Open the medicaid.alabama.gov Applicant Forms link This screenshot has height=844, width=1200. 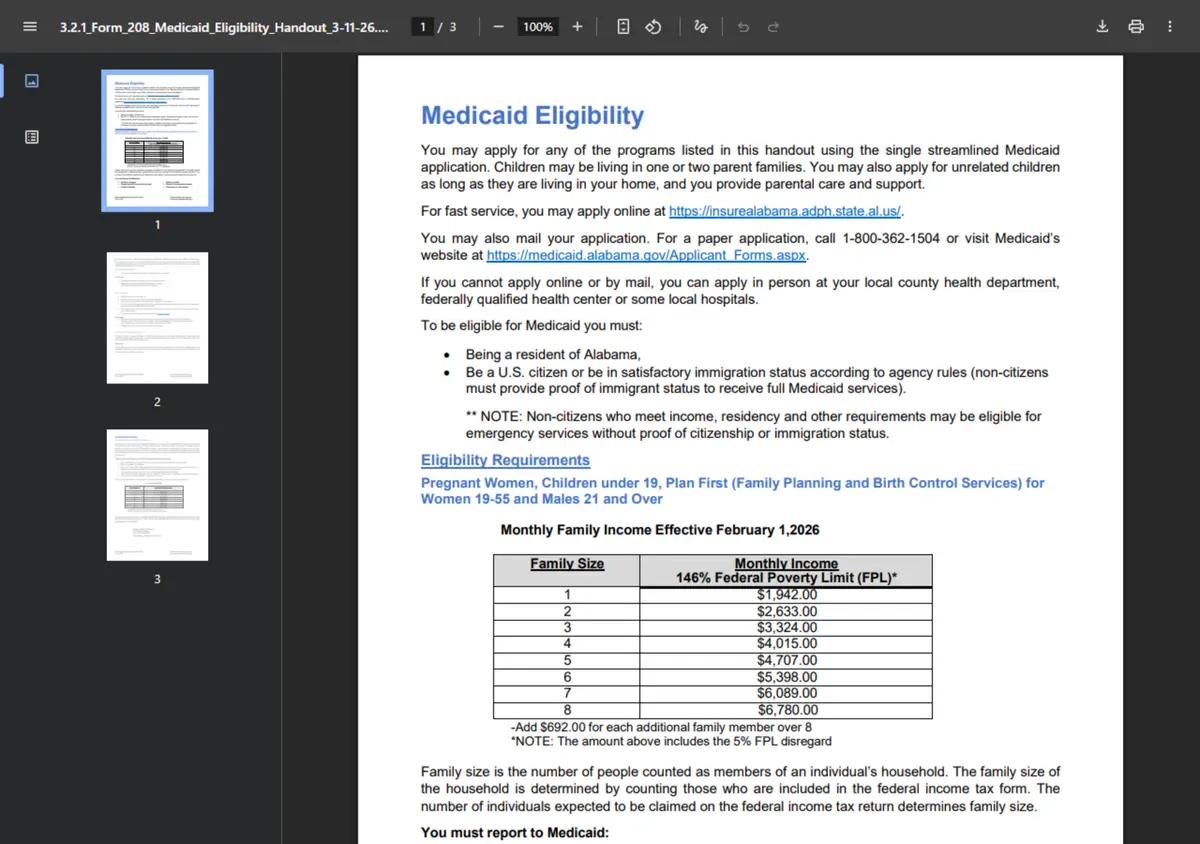[x=646, y=255]
